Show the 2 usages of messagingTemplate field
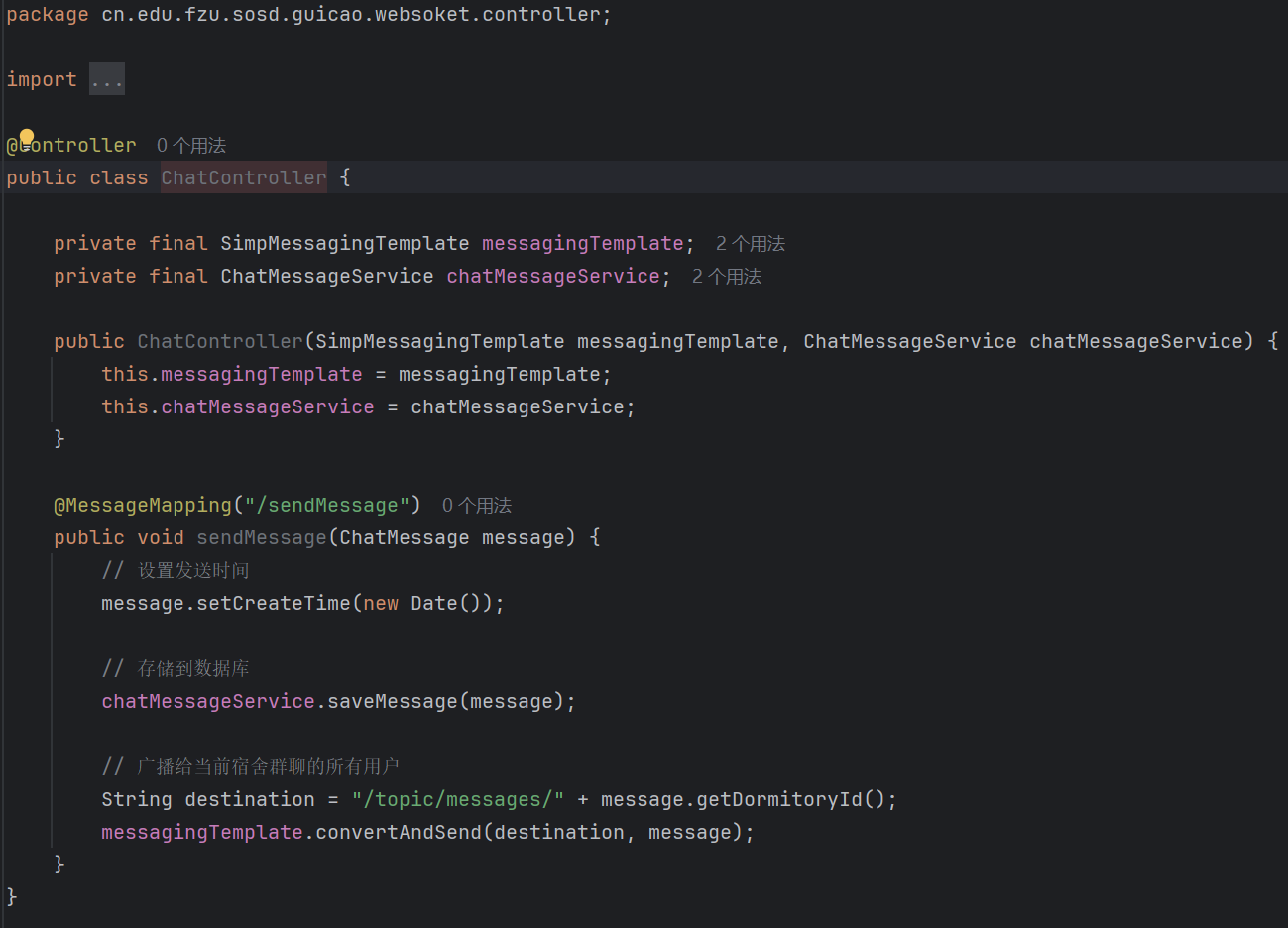This screenshot has height=928, width=1288. [751, 244]
